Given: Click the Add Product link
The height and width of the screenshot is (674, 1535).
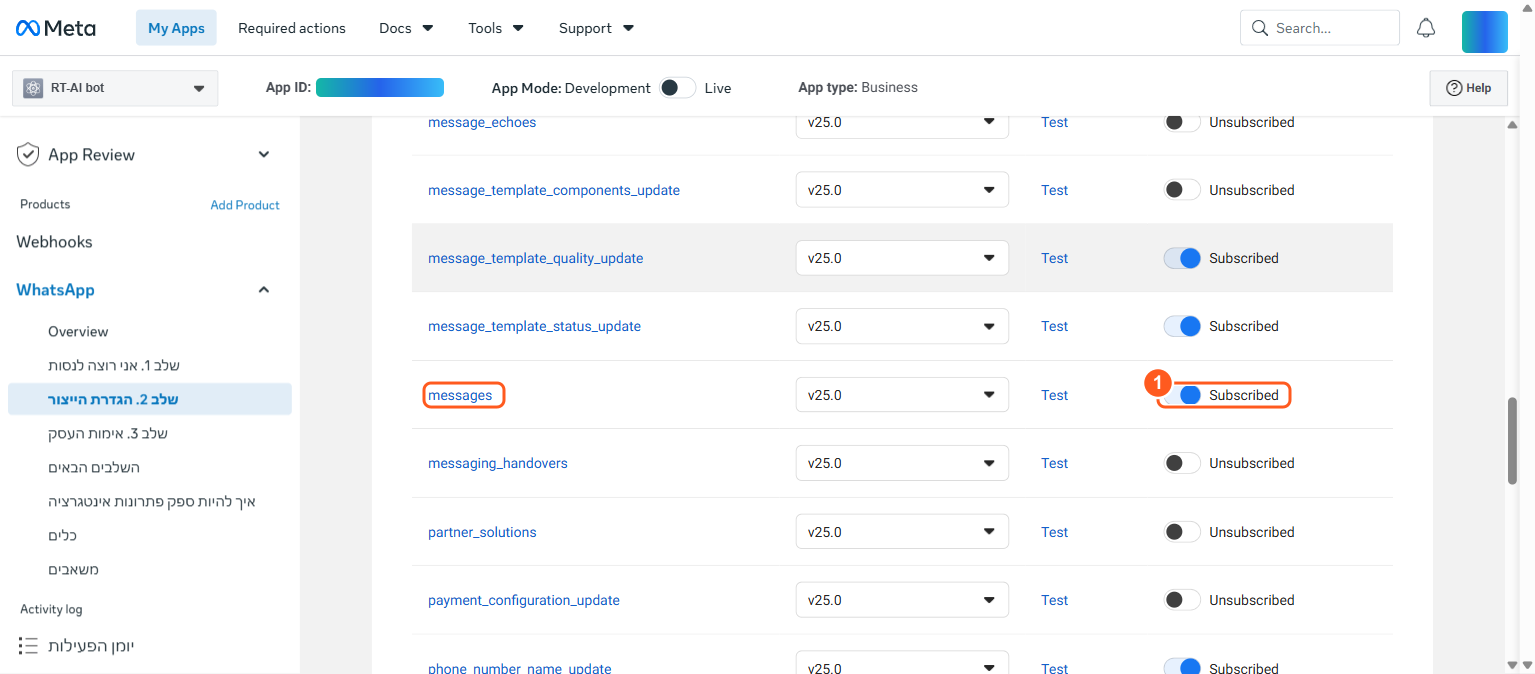Looking at the screenshot, I should pyautogui.click(x=245, y=205).
